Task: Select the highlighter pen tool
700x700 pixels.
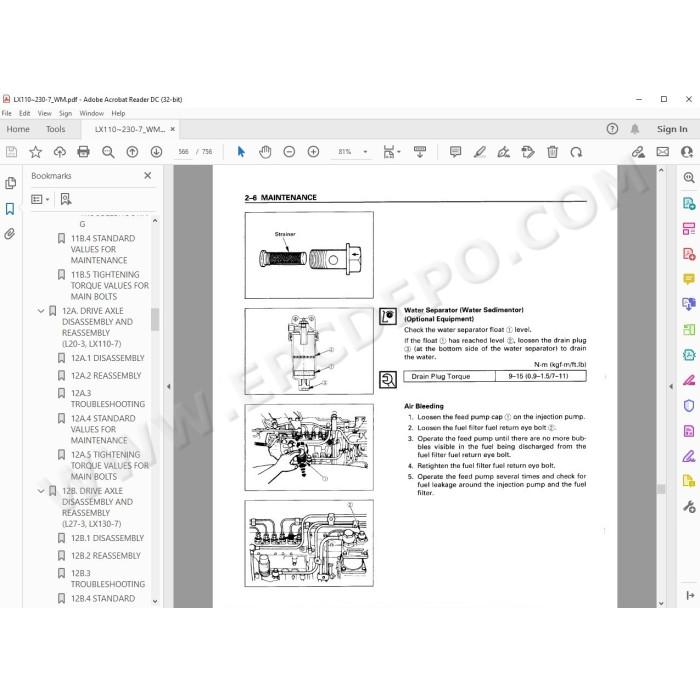Action: point(480,152)
